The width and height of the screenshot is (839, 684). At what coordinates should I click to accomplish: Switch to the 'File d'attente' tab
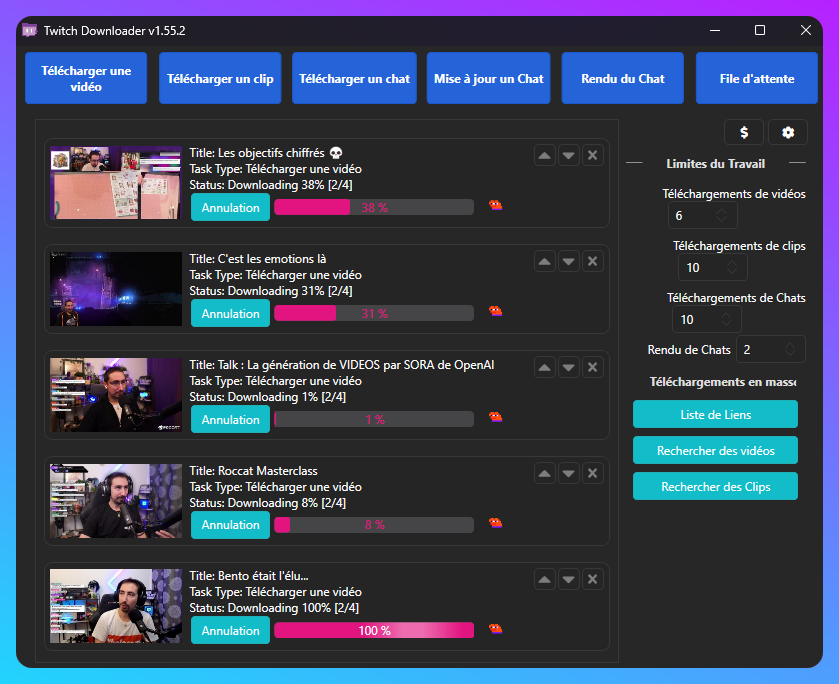tap(756, 77)
